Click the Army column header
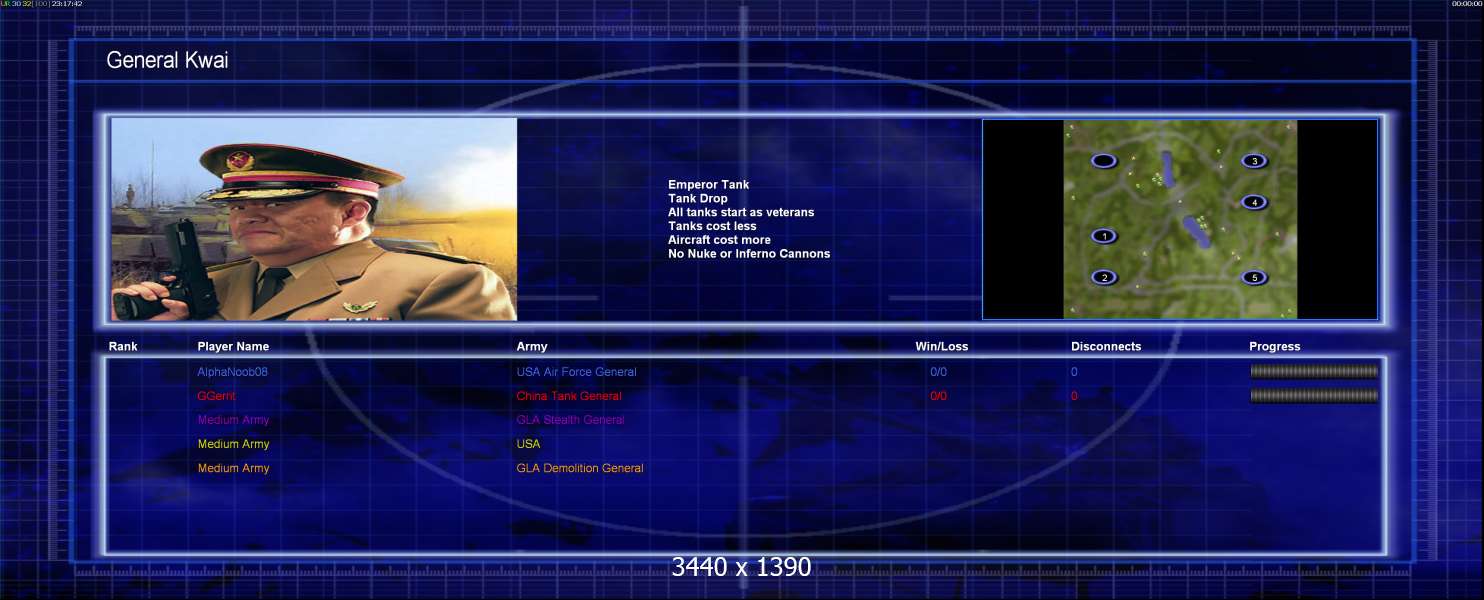This screenshot has height=600, width=1484. [532, 347]
